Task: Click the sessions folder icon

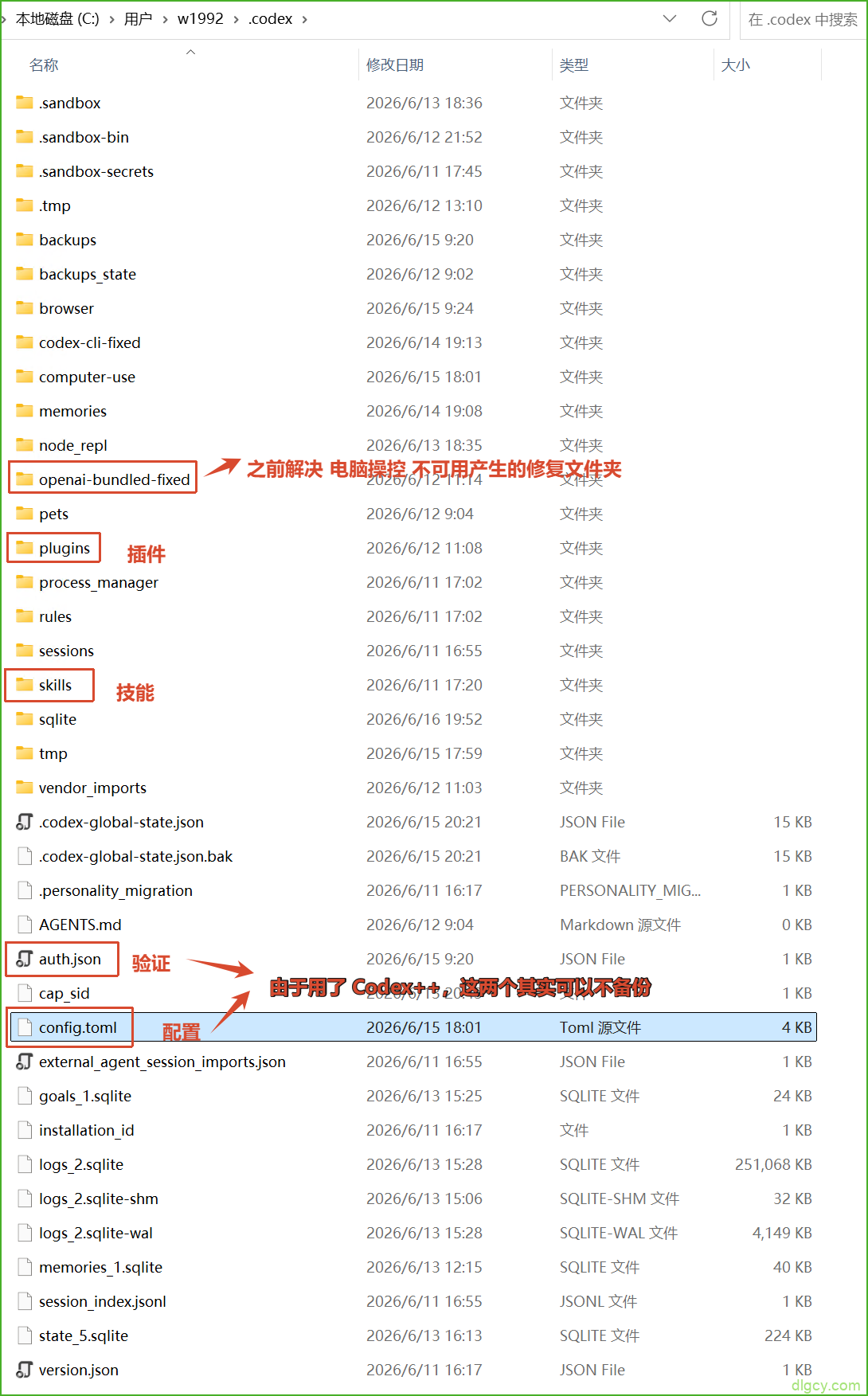Action: coord(25,651)
